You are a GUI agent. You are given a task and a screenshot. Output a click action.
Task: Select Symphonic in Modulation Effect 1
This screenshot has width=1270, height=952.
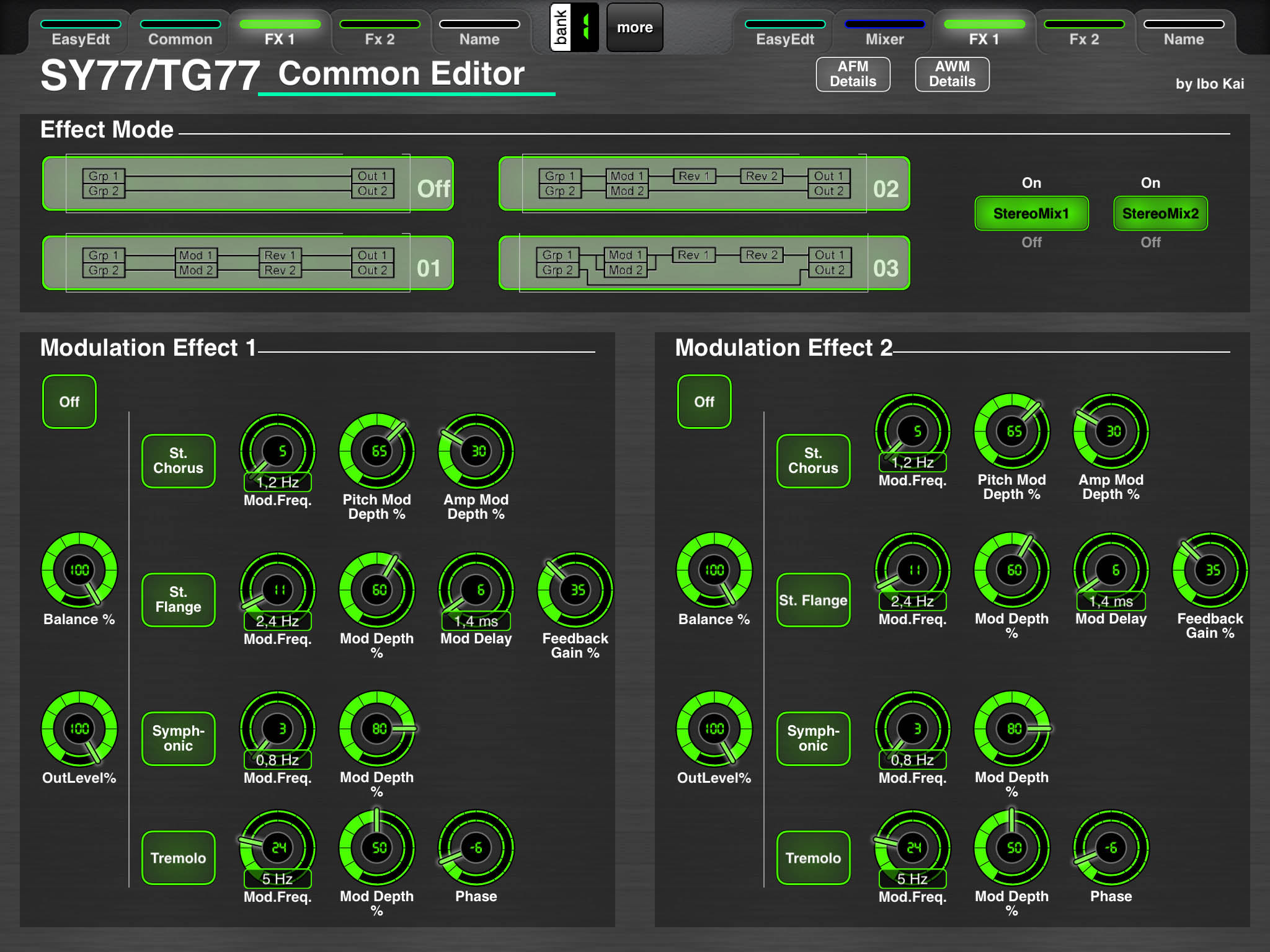[x=178, y=738]
